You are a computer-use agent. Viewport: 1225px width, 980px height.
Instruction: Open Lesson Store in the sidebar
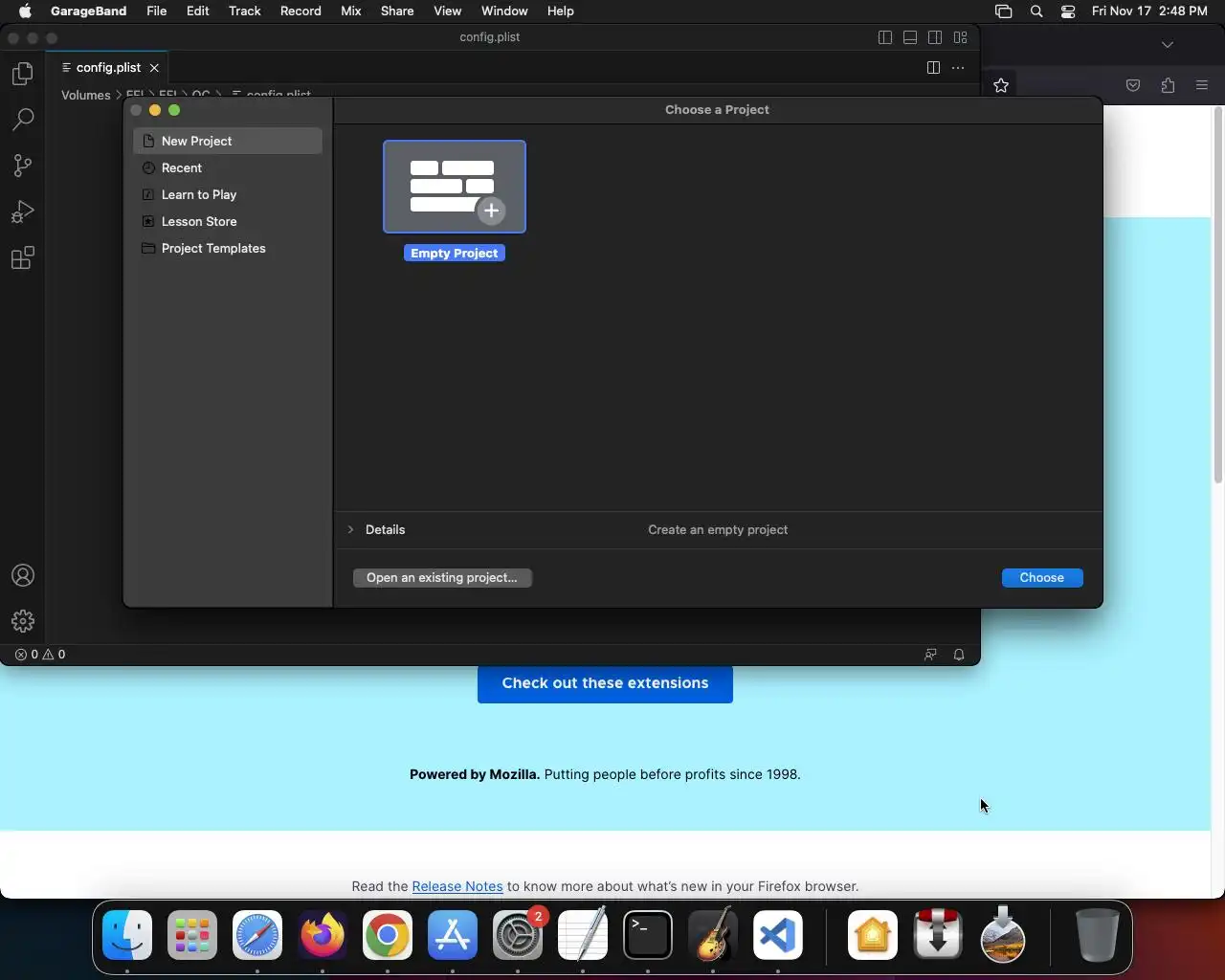[x=228, y=221]
